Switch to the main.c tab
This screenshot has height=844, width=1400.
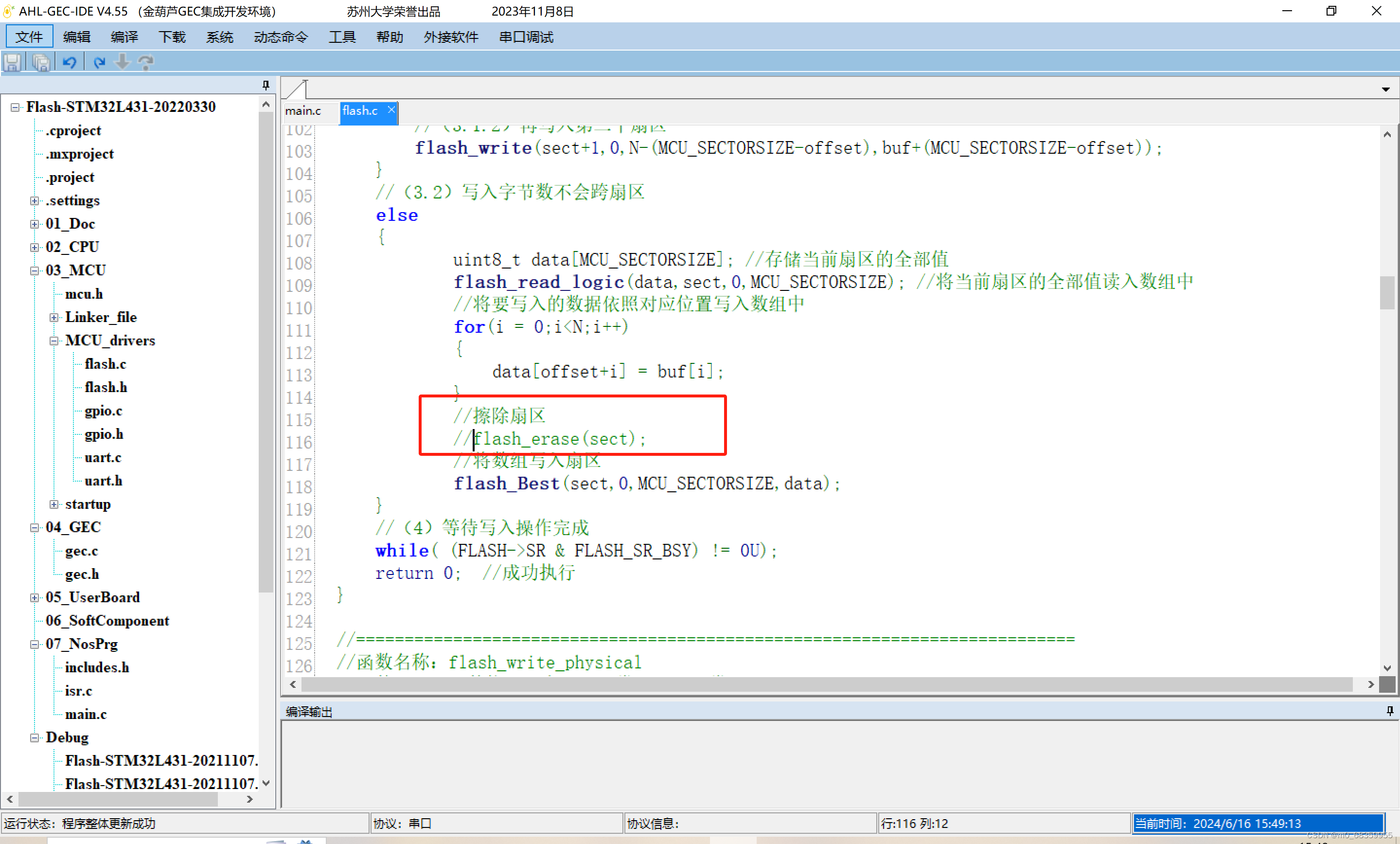pyautogui.click(x=303, y=111)
